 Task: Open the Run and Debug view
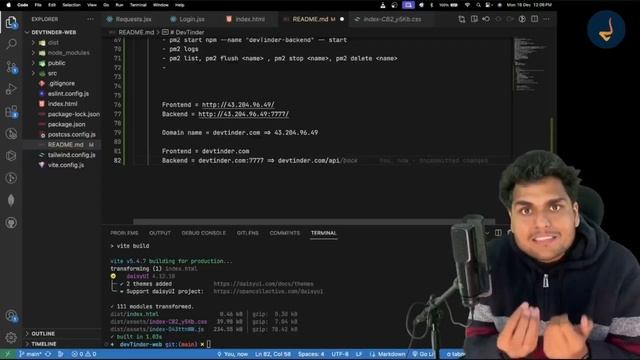tap(11, 89)
